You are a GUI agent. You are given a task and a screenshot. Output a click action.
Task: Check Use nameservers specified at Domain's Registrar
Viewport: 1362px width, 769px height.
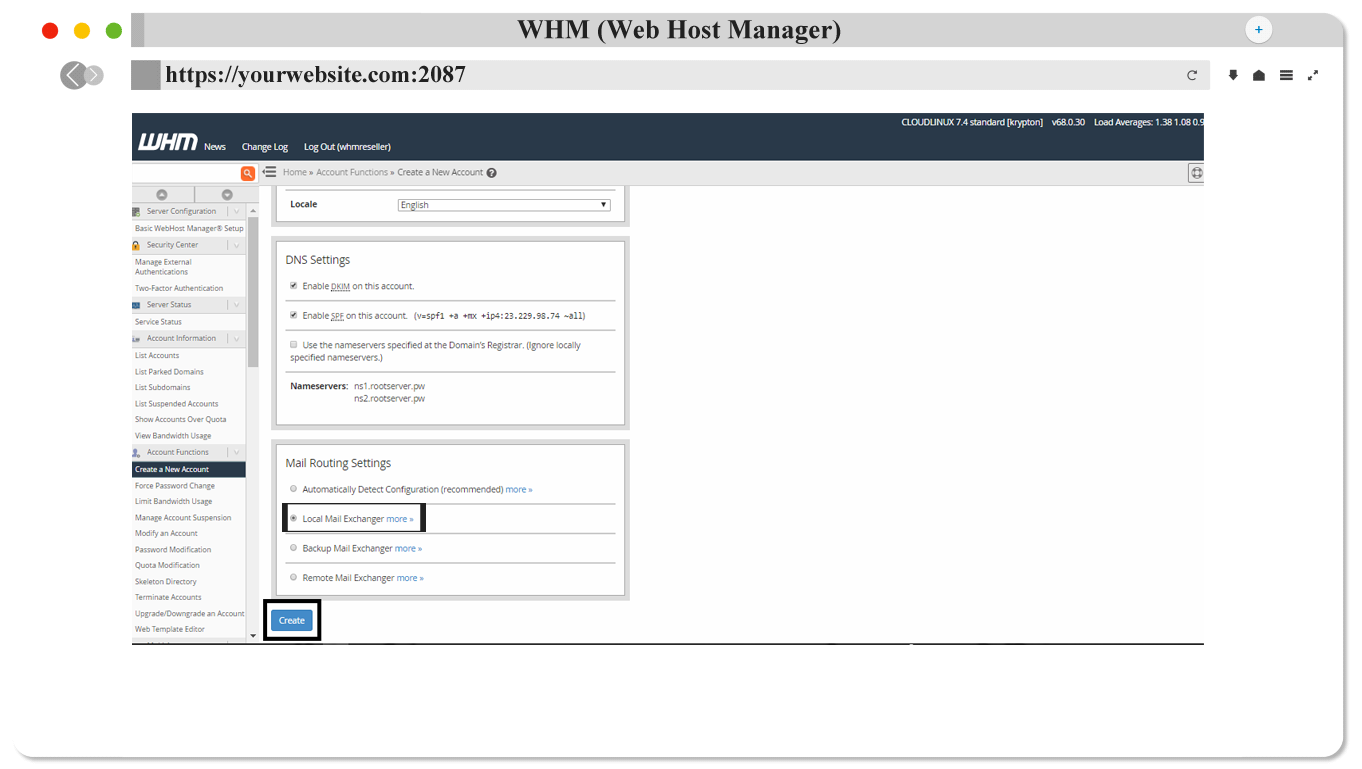pos(294,344)
